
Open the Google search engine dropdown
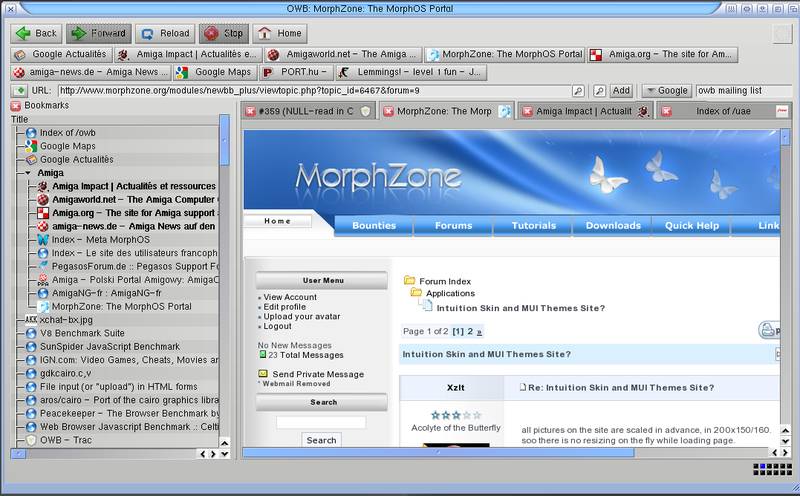pos(666,91)
